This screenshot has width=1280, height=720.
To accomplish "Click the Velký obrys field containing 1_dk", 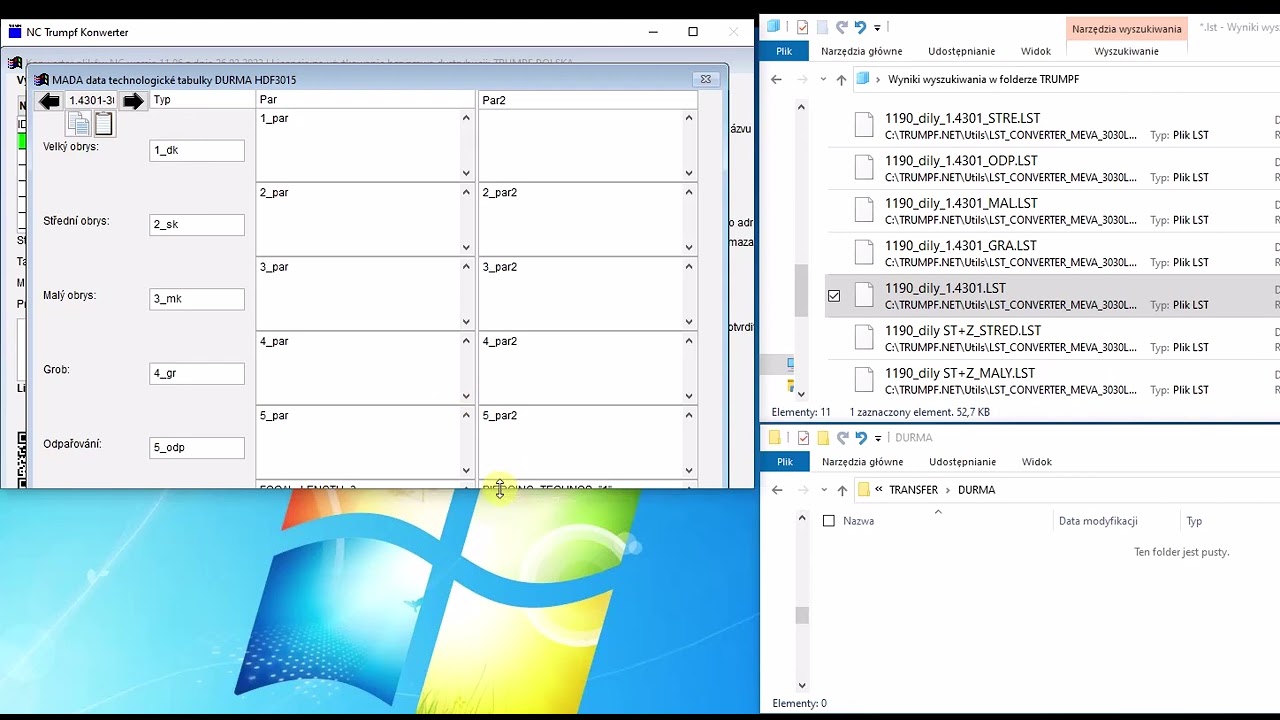I will click(x=197, y=150).
